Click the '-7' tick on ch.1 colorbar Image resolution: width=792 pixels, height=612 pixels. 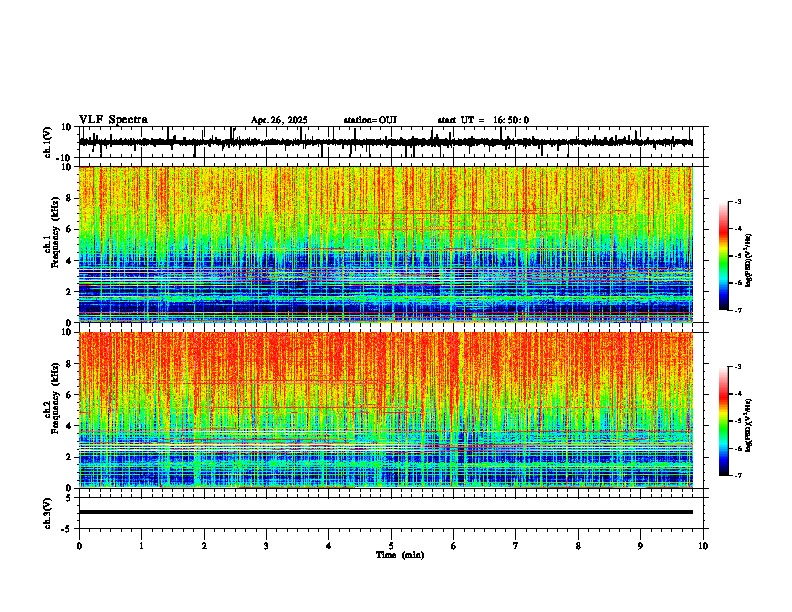click(737, 311)
